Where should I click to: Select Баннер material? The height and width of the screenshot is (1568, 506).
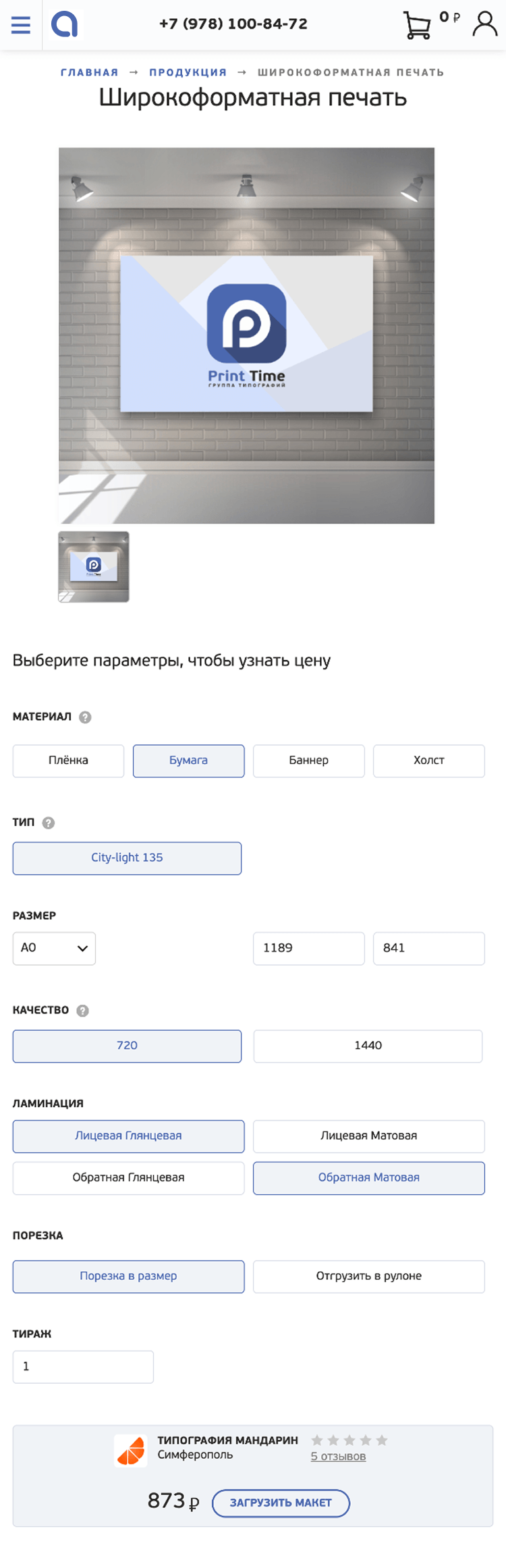click(x=309, y=760)
